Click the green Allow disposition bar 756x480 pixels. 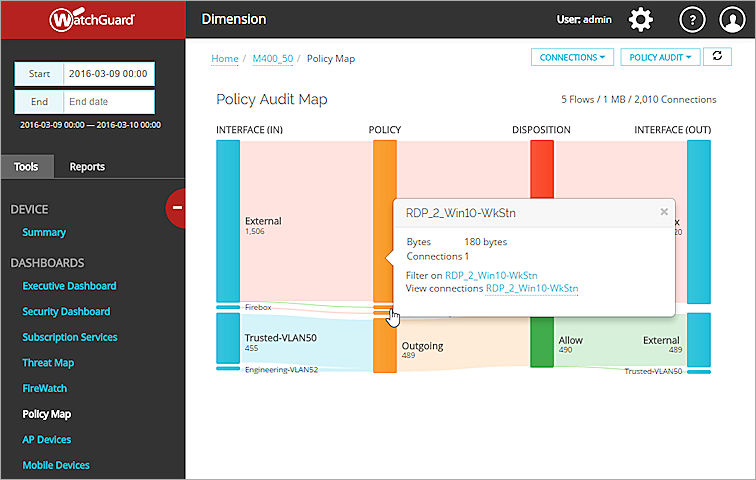pyautogui.click(x=541, y=343)
